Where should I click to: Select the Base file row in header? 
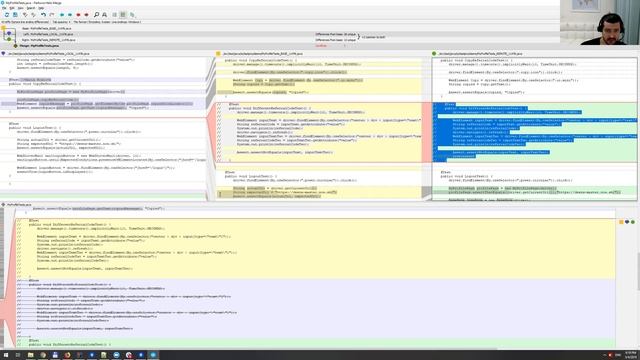tap(47, 29)
